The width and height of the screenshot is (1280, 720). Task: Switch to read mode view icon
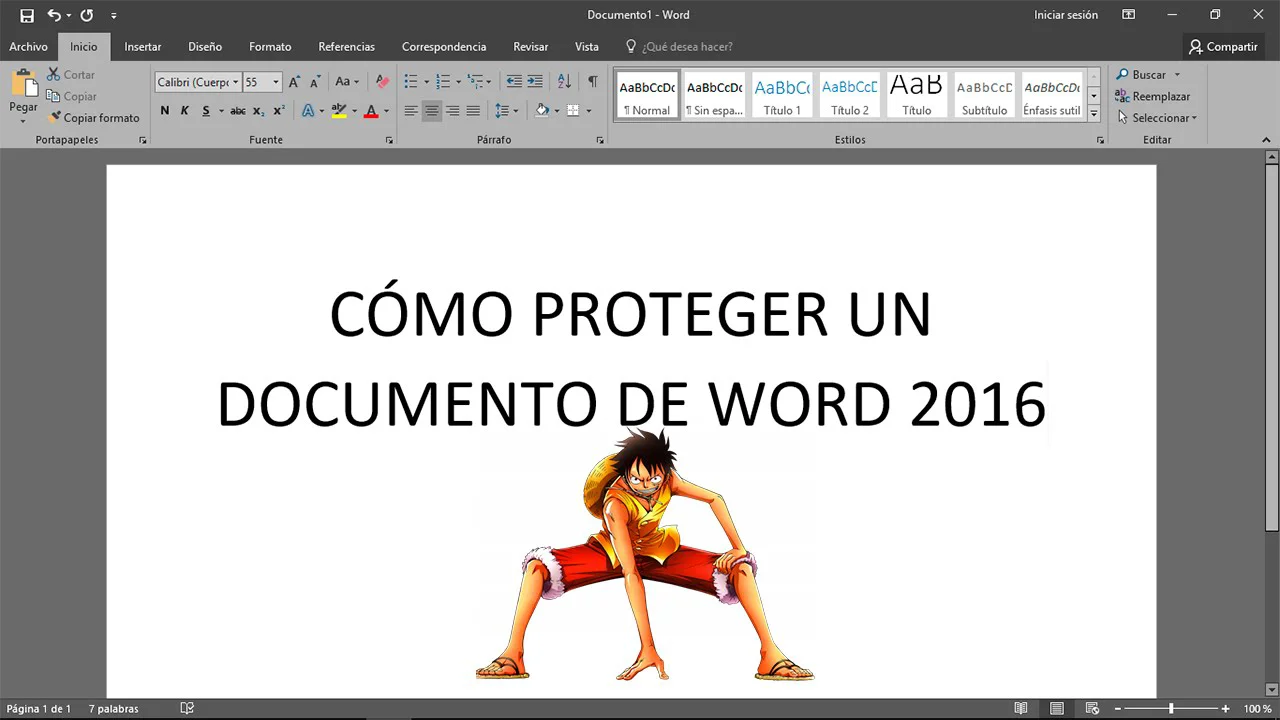pyautogui.click(x=1021, y=708)
